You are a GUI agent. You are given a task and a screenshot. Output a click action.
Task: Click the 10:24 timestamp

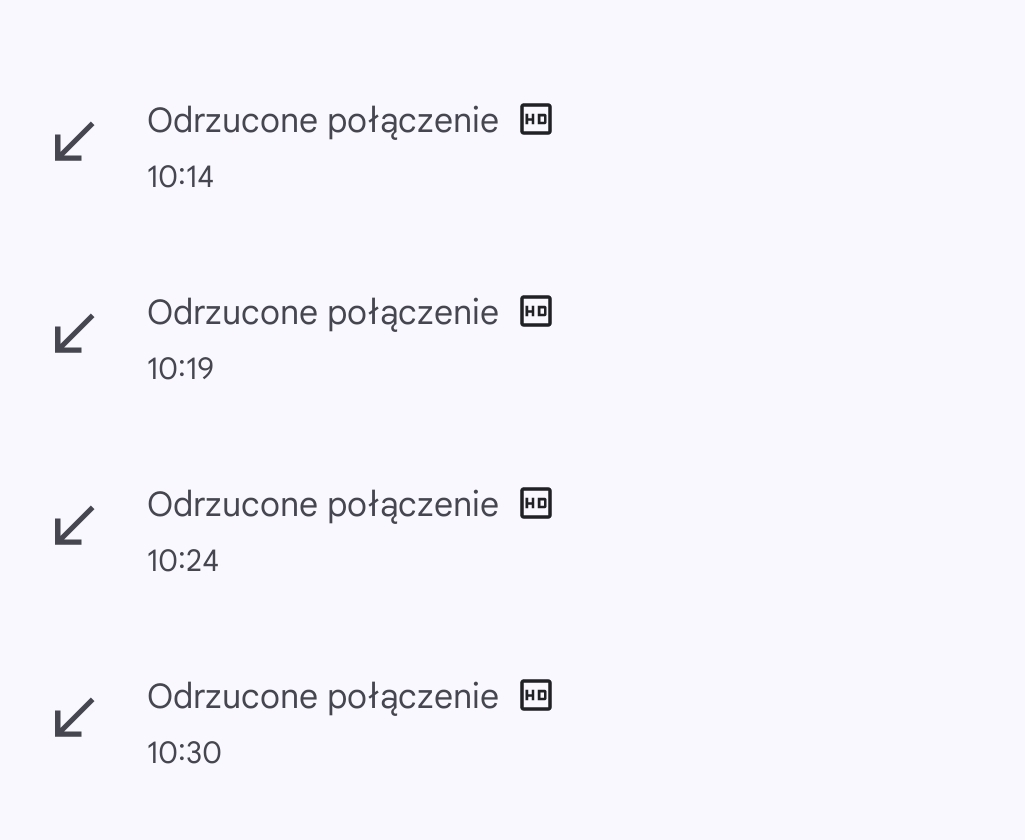182,562
